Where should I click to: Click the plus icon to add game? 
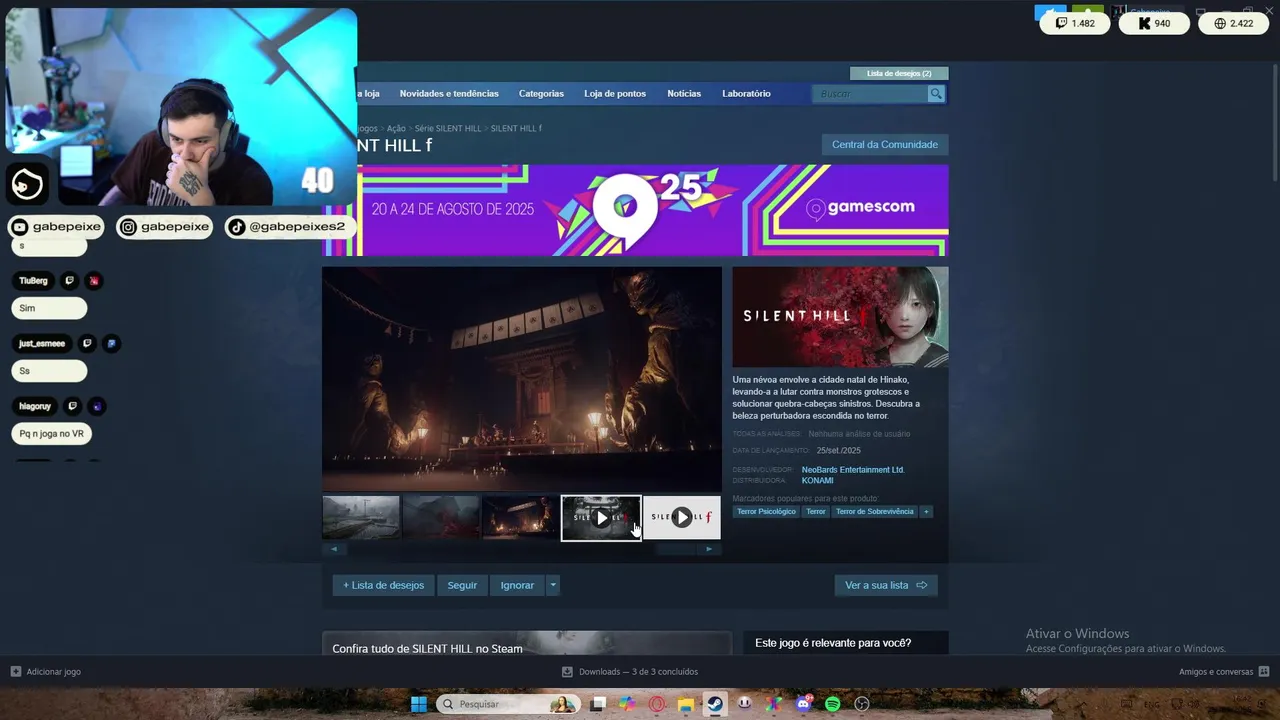[x=15, y=672]
